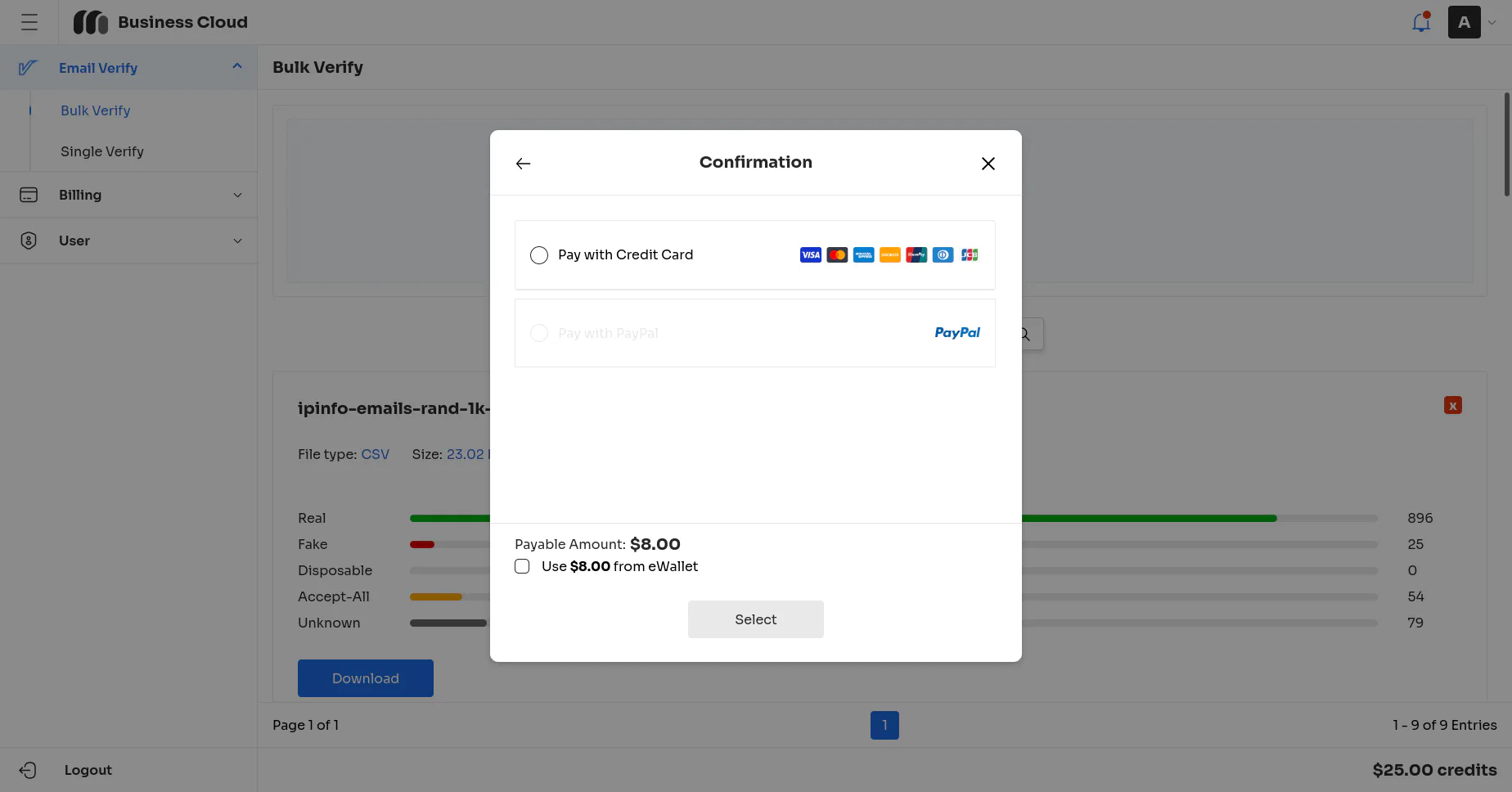This screenshot has width=1512, height=792.
Task: Click the search magnifier icon
Action: tap(1025, 334)
